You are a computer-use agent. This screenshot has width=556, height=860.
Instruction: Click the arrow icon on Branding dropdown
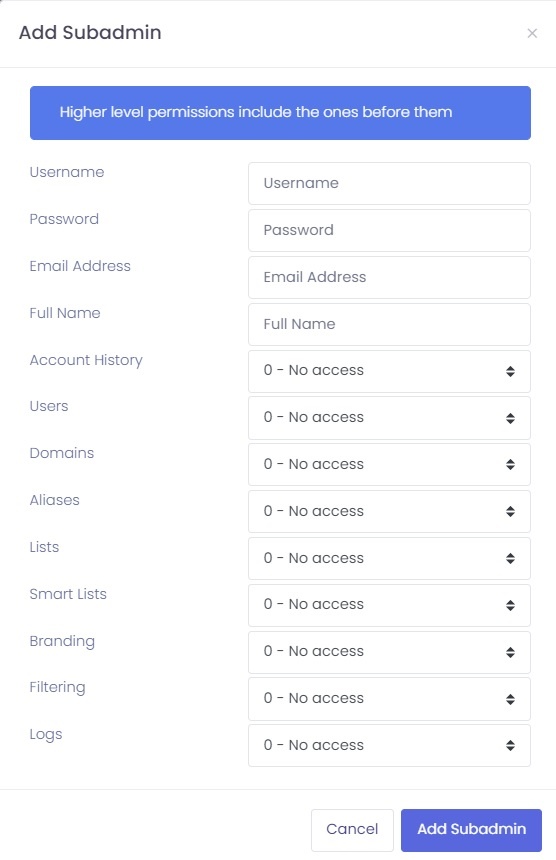(x=510, y=652)
